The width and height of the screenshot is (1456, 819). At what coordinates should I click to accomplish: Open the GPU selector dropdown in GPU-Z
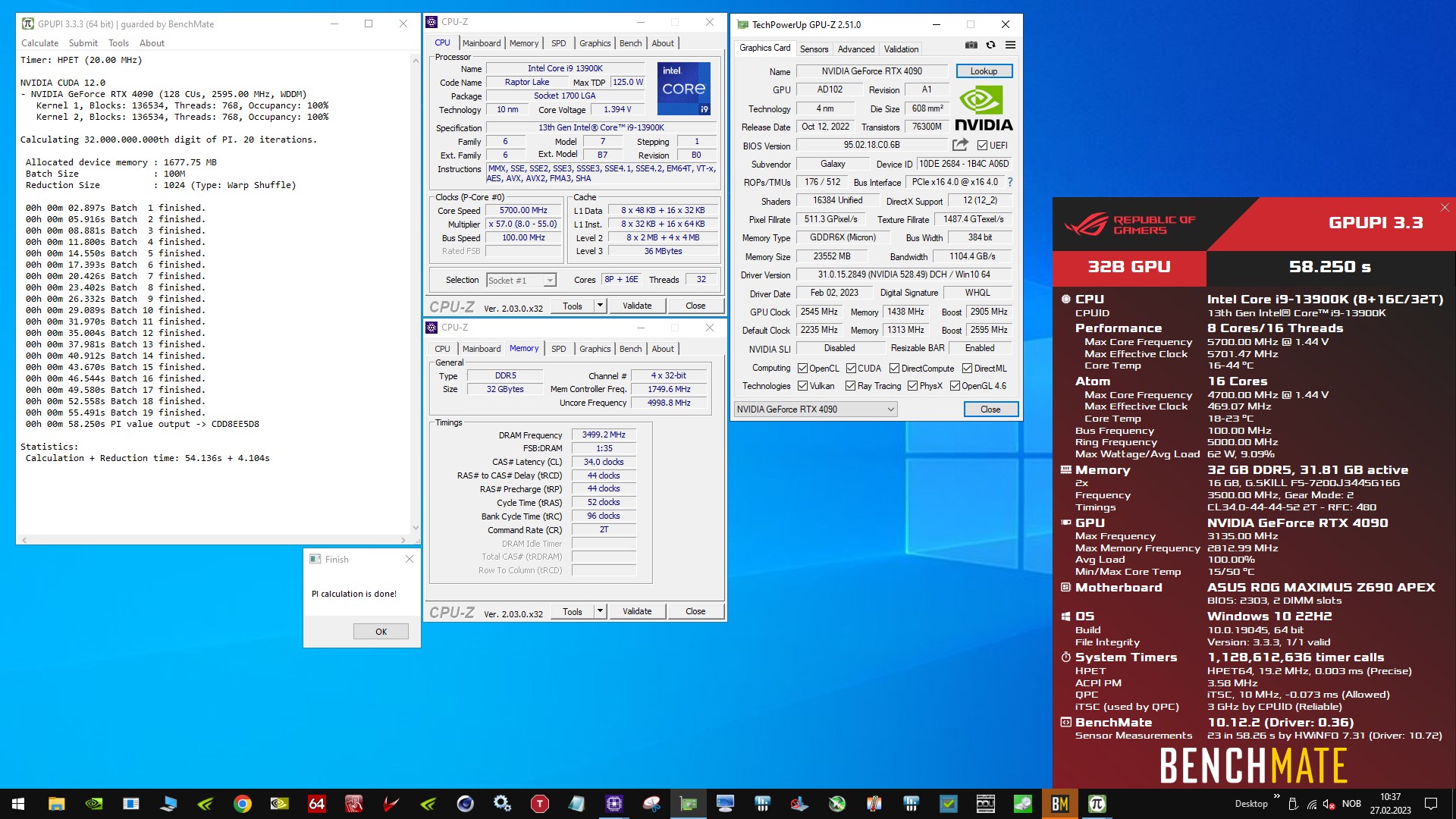(815, 409)
